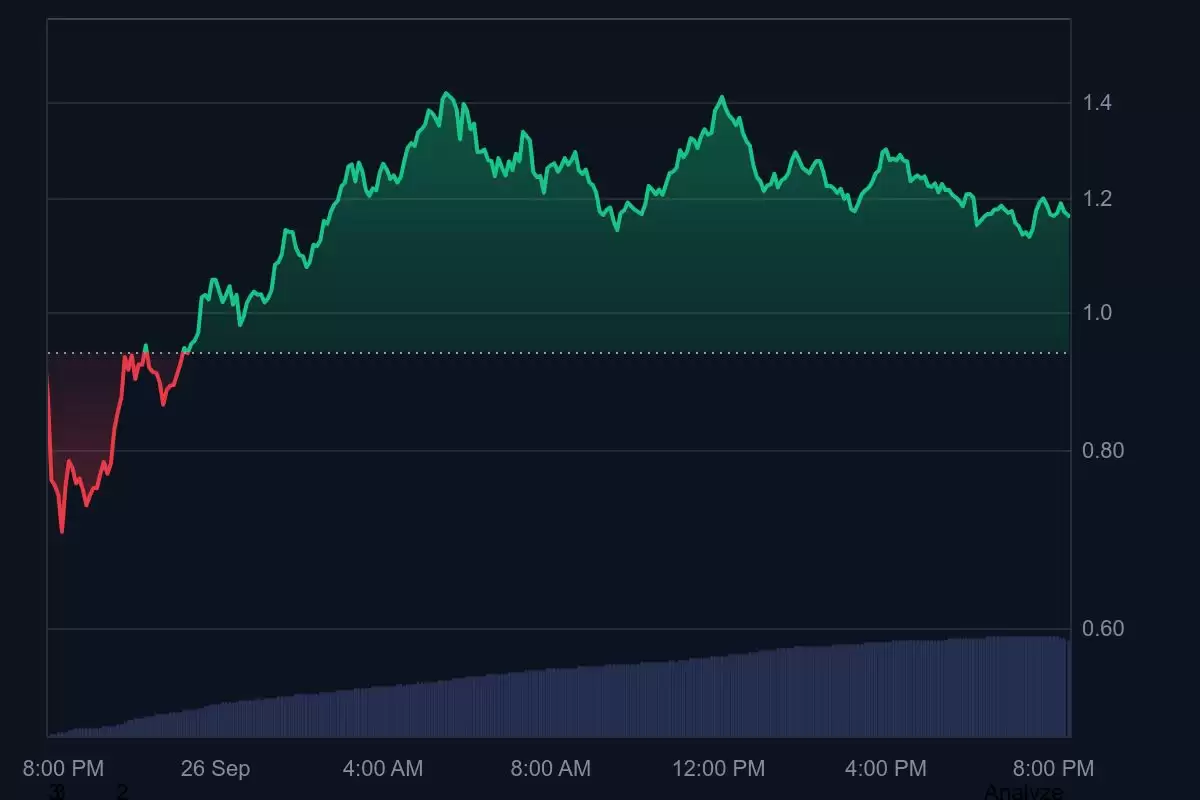Click the highest green peak after 4:00 AM

(447, 93)
